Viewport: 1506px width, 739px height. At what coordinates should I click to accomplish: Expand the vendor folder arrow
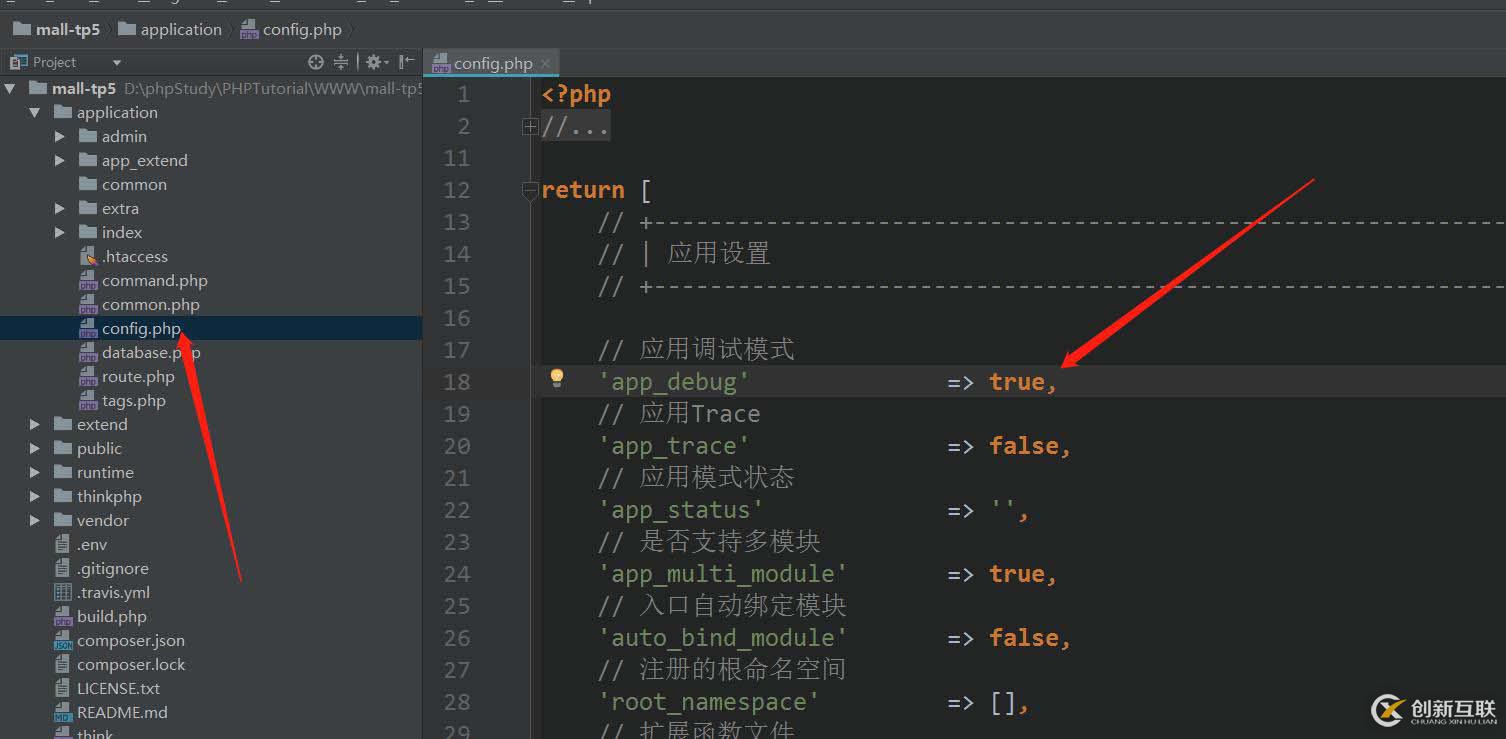click(35, 520)
